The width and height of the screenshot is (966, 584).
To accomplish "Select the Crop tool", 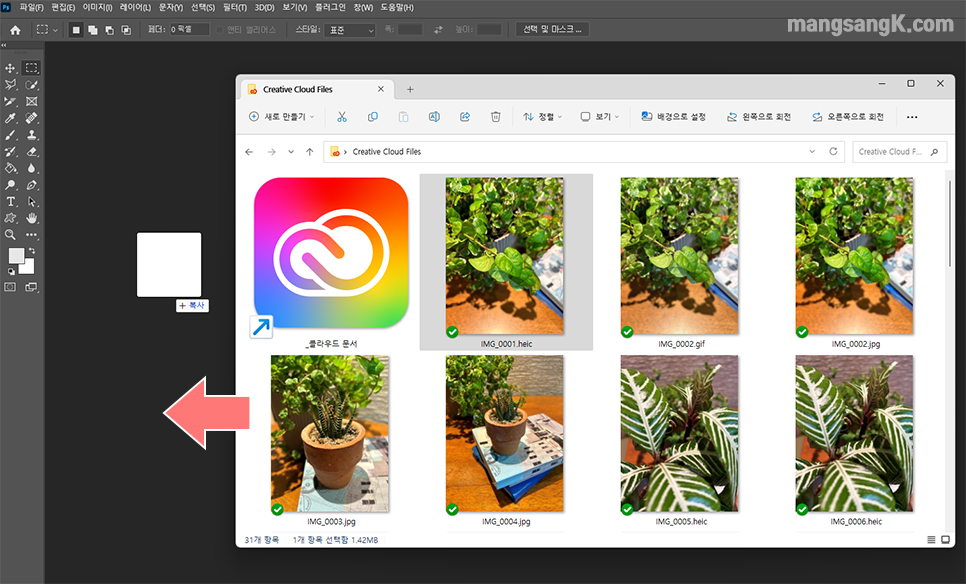I will 10,101.
